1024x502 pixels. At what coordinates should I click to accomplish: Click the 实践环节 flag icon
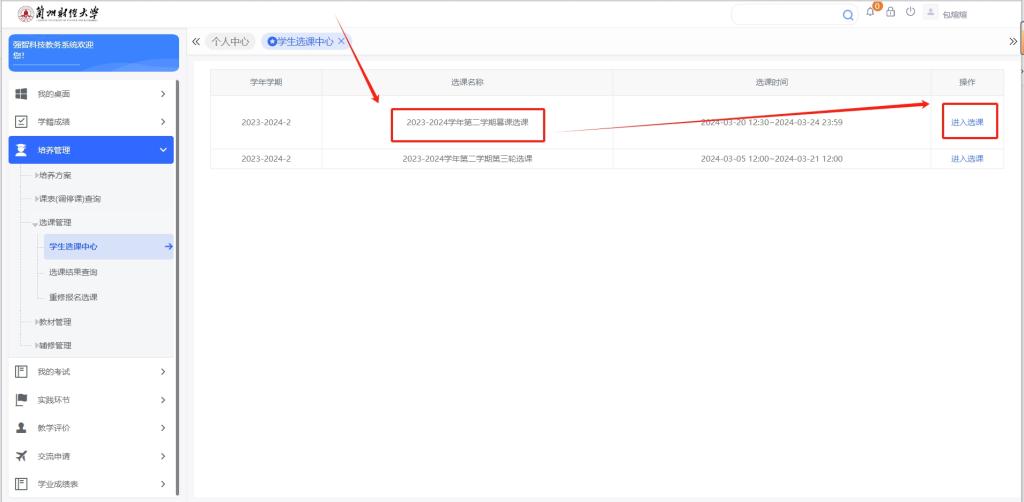point(21,400)
